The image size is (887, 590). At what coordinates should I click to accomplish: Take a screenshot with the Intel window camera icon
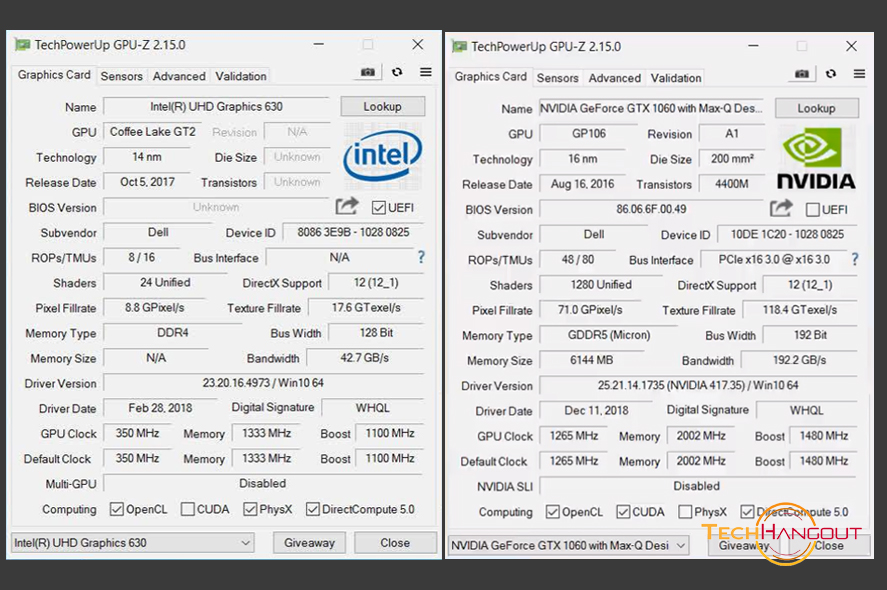tap(368, 72)
